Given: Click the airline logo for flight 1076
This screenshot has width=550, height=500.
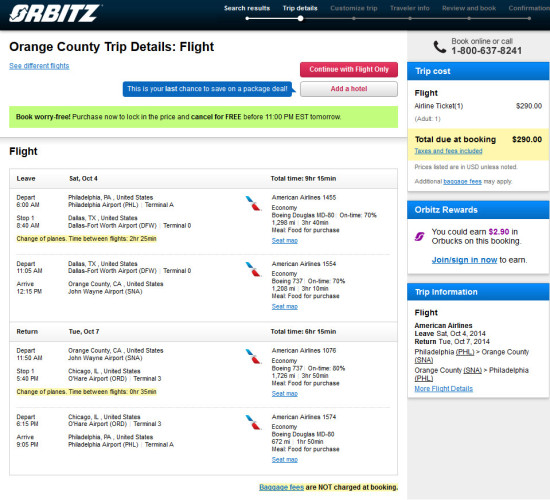Looking at the screenshot, I should click(x=253, y=356).
